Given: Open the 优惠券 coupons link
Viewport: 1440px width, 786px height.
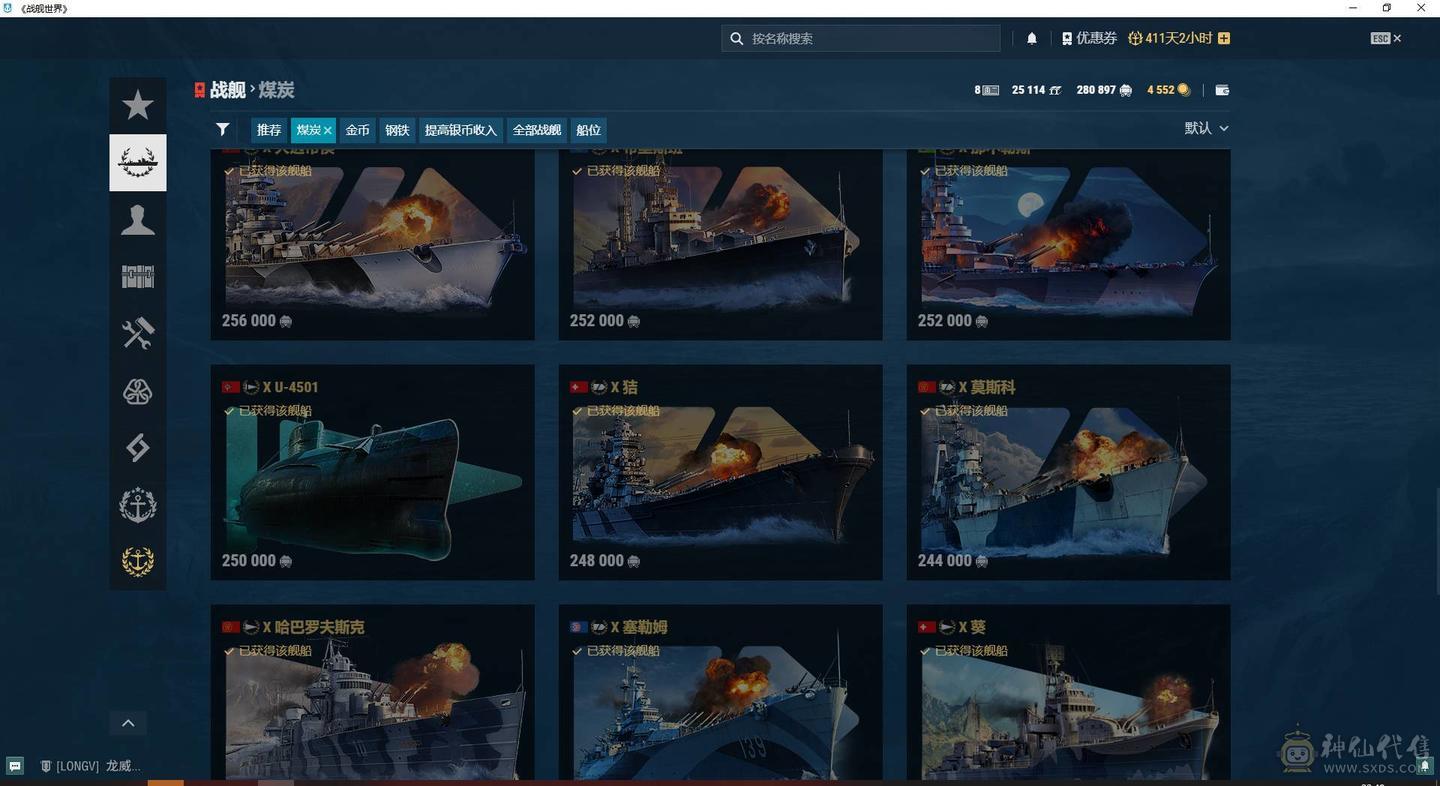Looking at the screenshot, I should pos(1089,38).
